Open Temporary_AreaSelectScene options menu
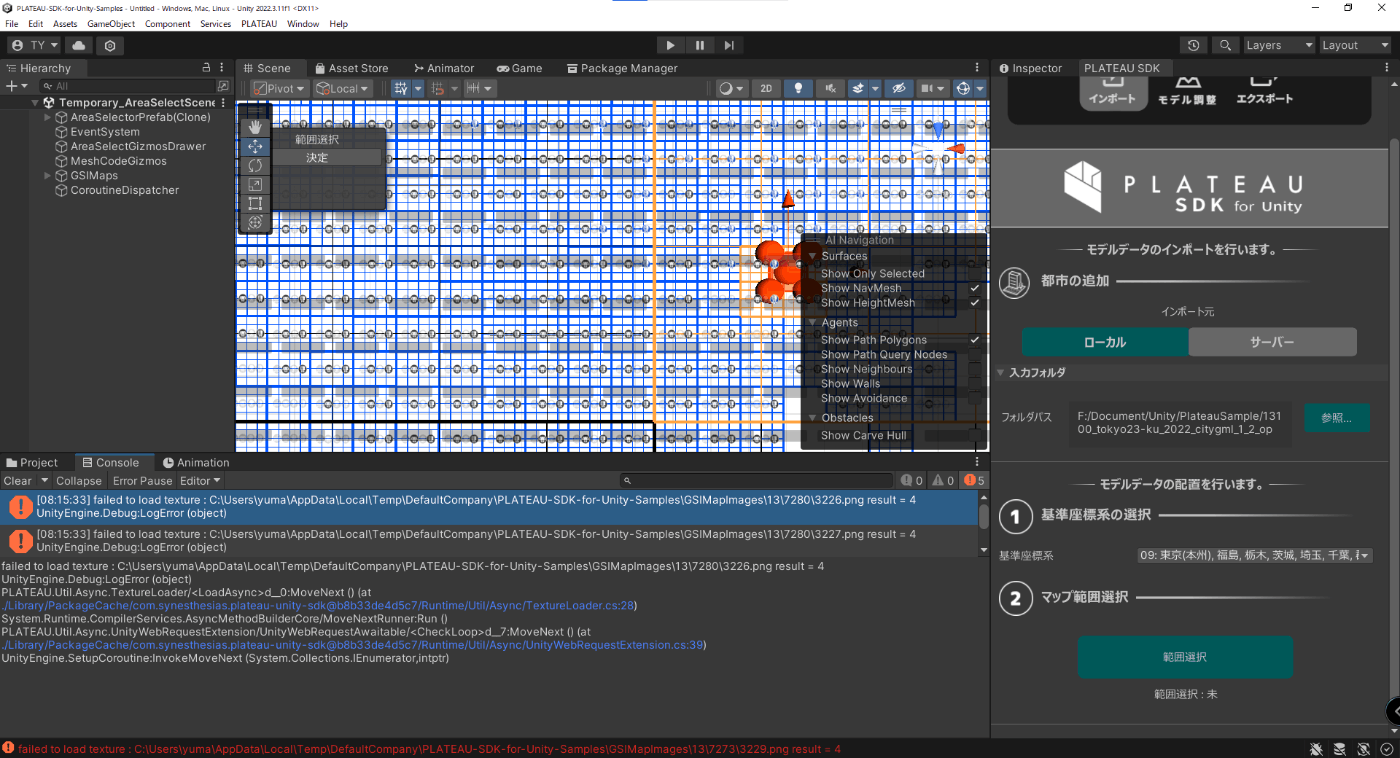 [x=223, y=103]
